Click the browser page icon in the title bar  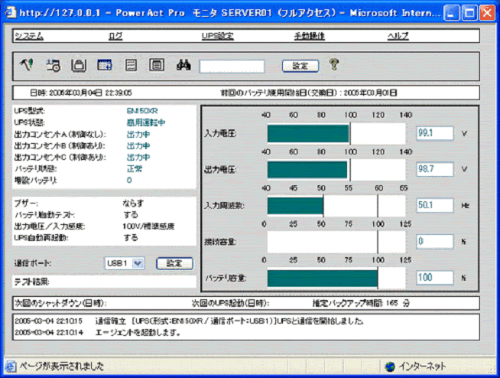click(x=10, y=12)
